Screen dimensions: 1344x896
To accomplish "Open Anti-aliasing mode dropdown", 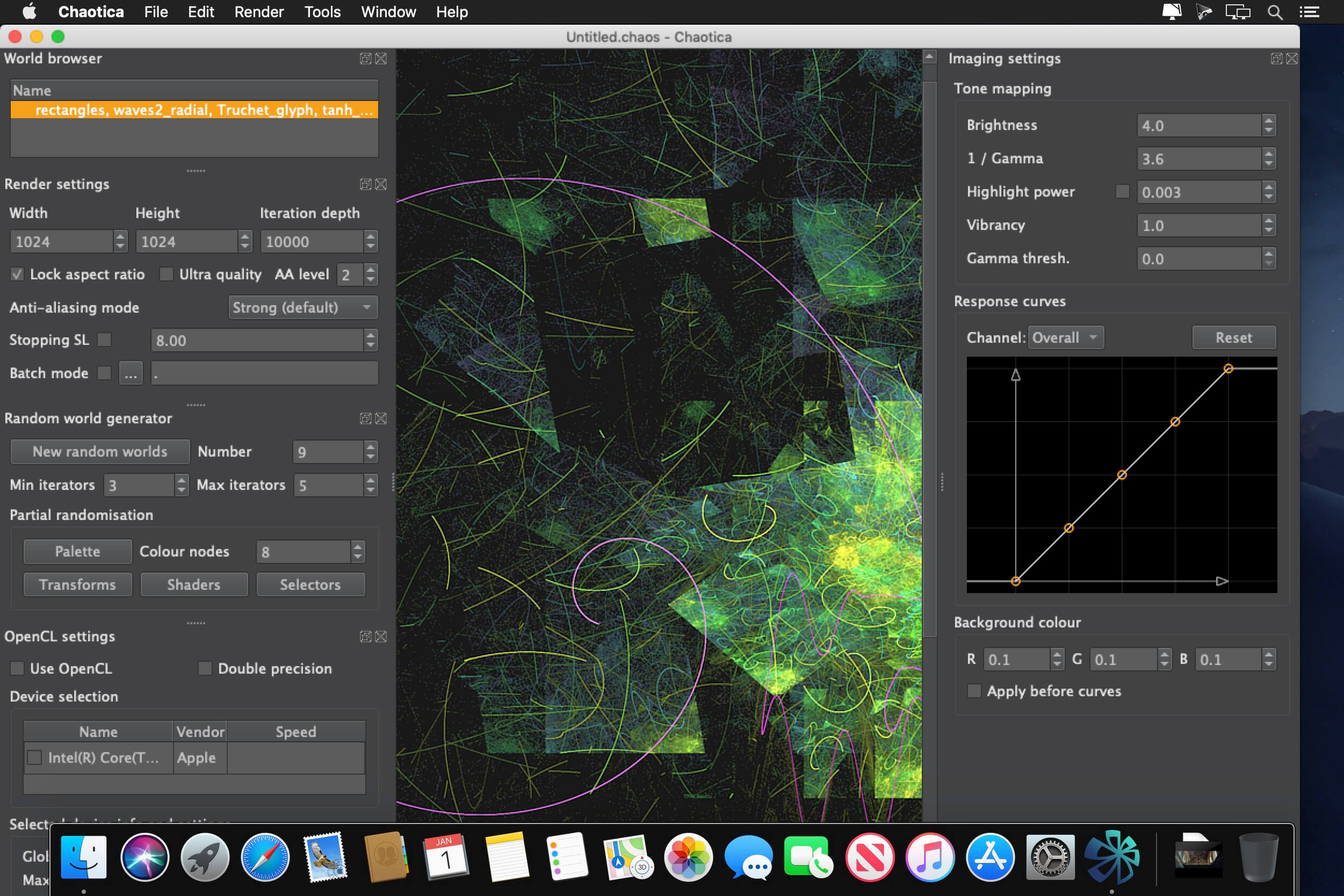I will coord(302,307).
